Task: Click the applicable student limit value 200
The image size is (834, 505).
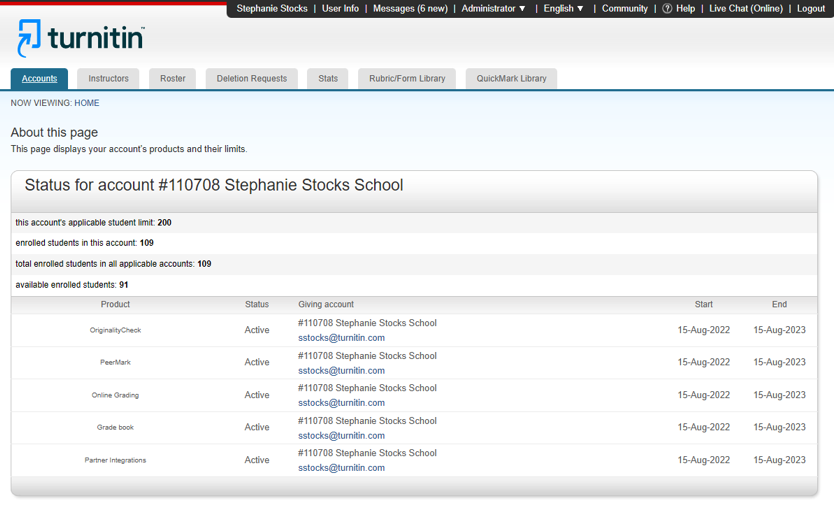Action: point(164,222)
